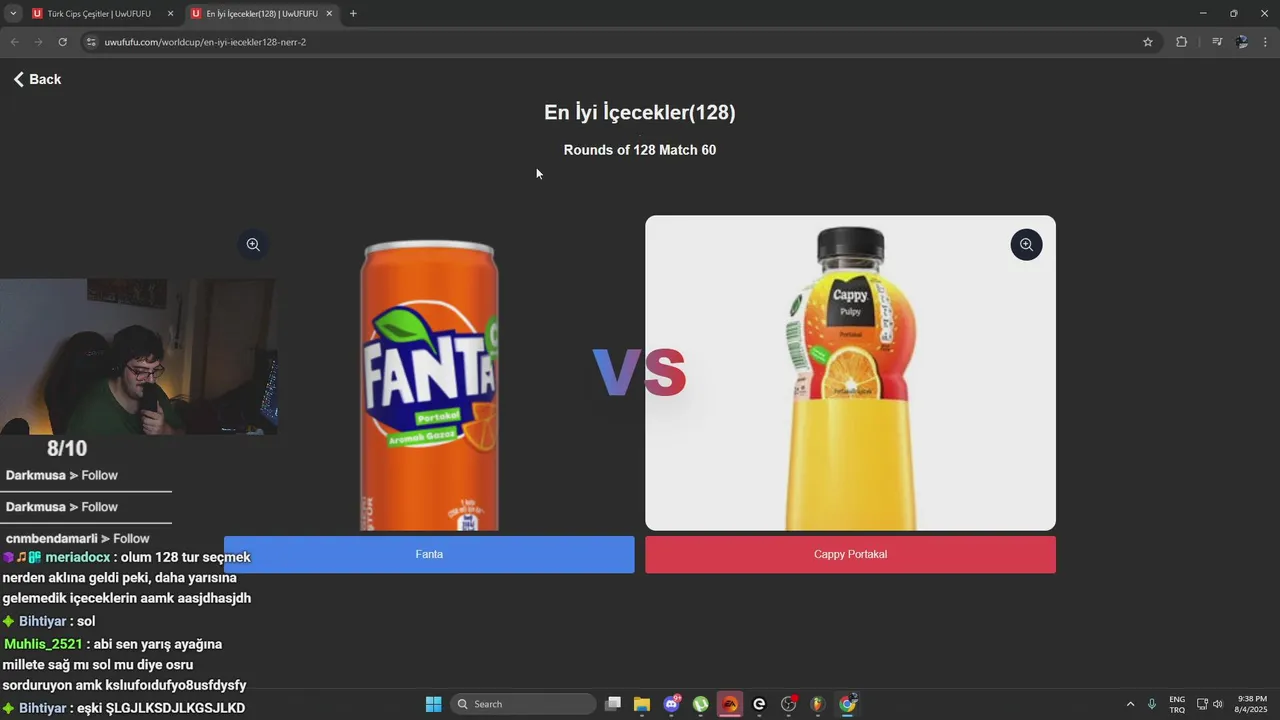Click the microphone tray icon
Viewport: 1280px width, 720px height.
pyautogui.click(x=1153, y=704)
